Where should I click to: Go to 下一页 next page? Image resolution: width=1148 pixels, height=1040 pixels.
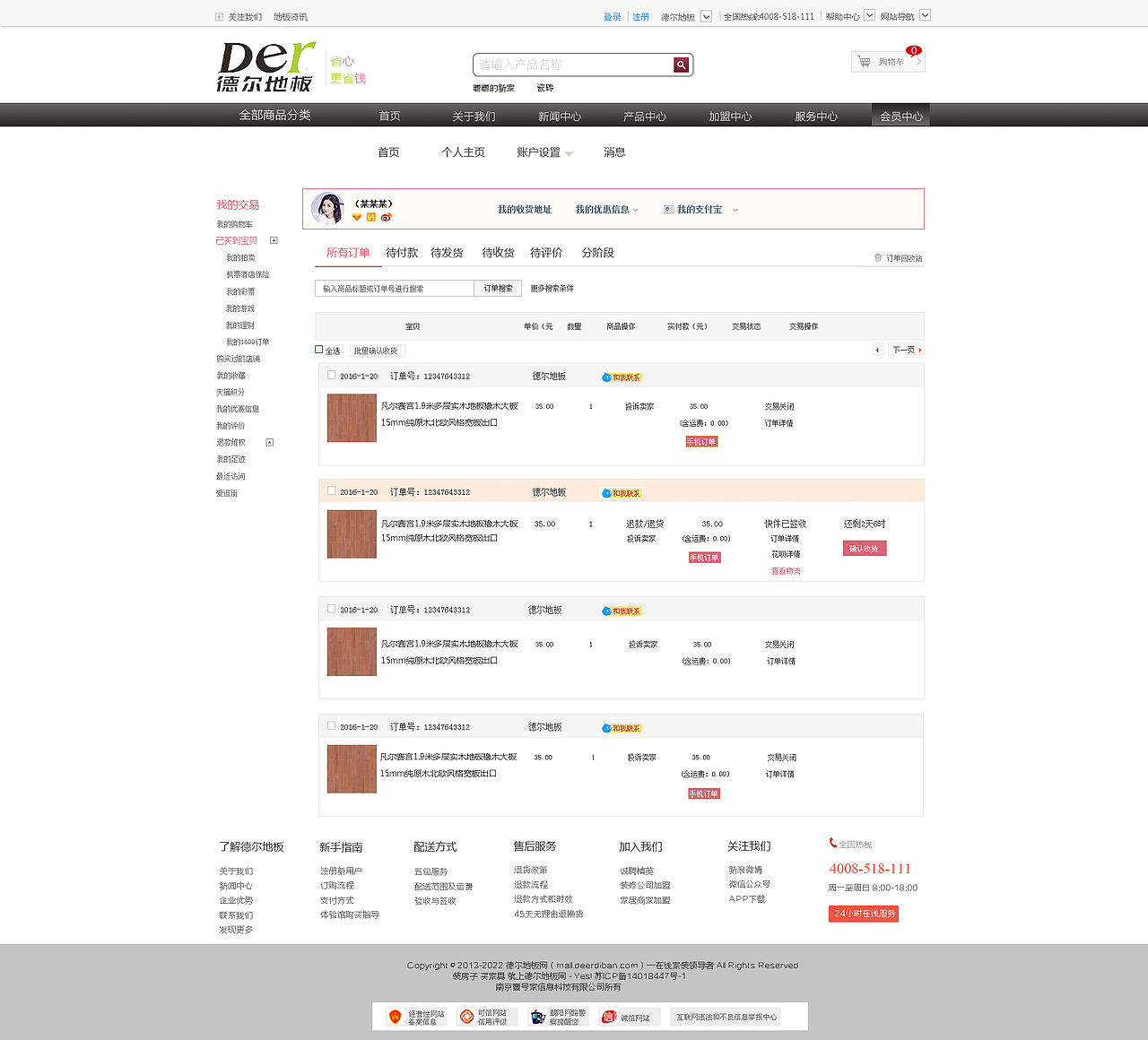point(906,350)
